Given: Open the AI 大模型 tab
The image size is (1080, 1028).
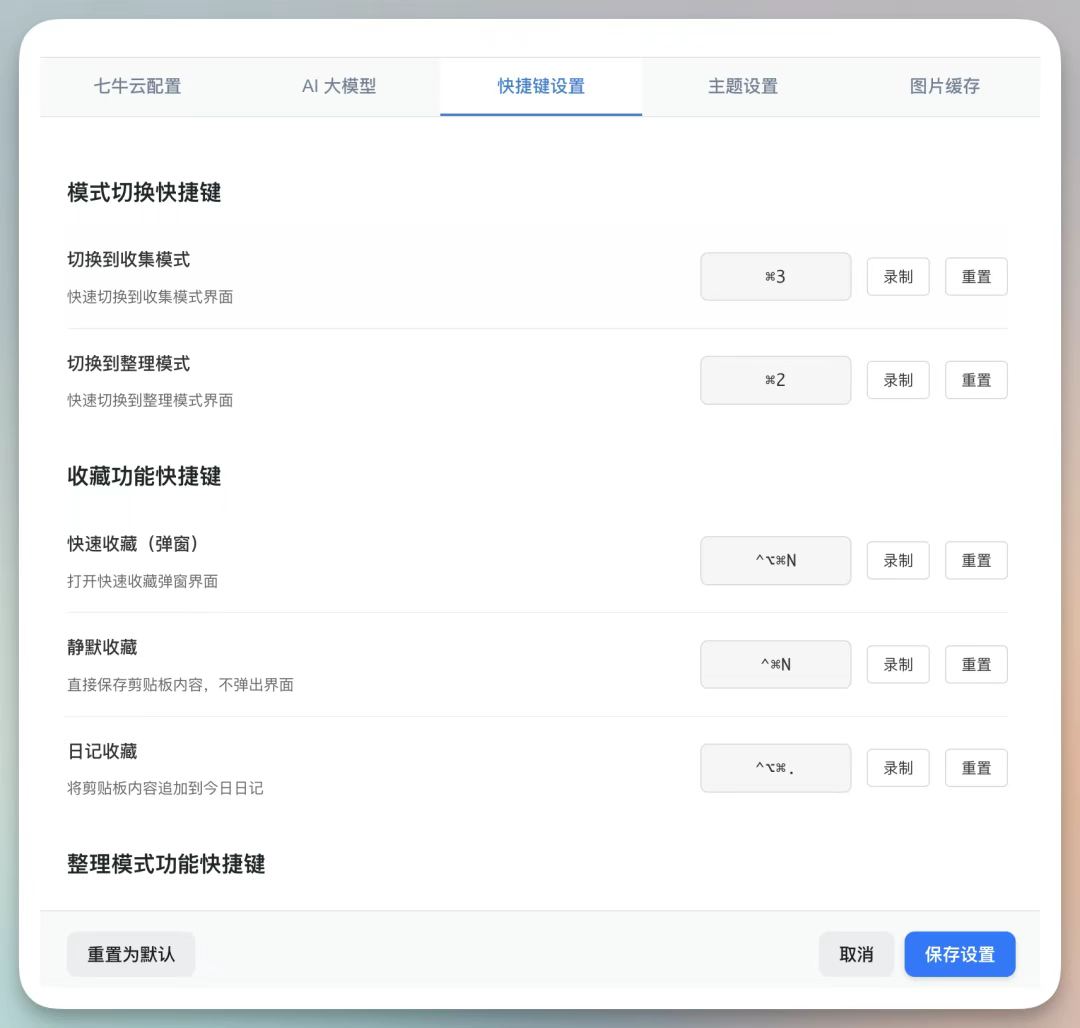Looking at the screenshot, I should coord(339,86).
